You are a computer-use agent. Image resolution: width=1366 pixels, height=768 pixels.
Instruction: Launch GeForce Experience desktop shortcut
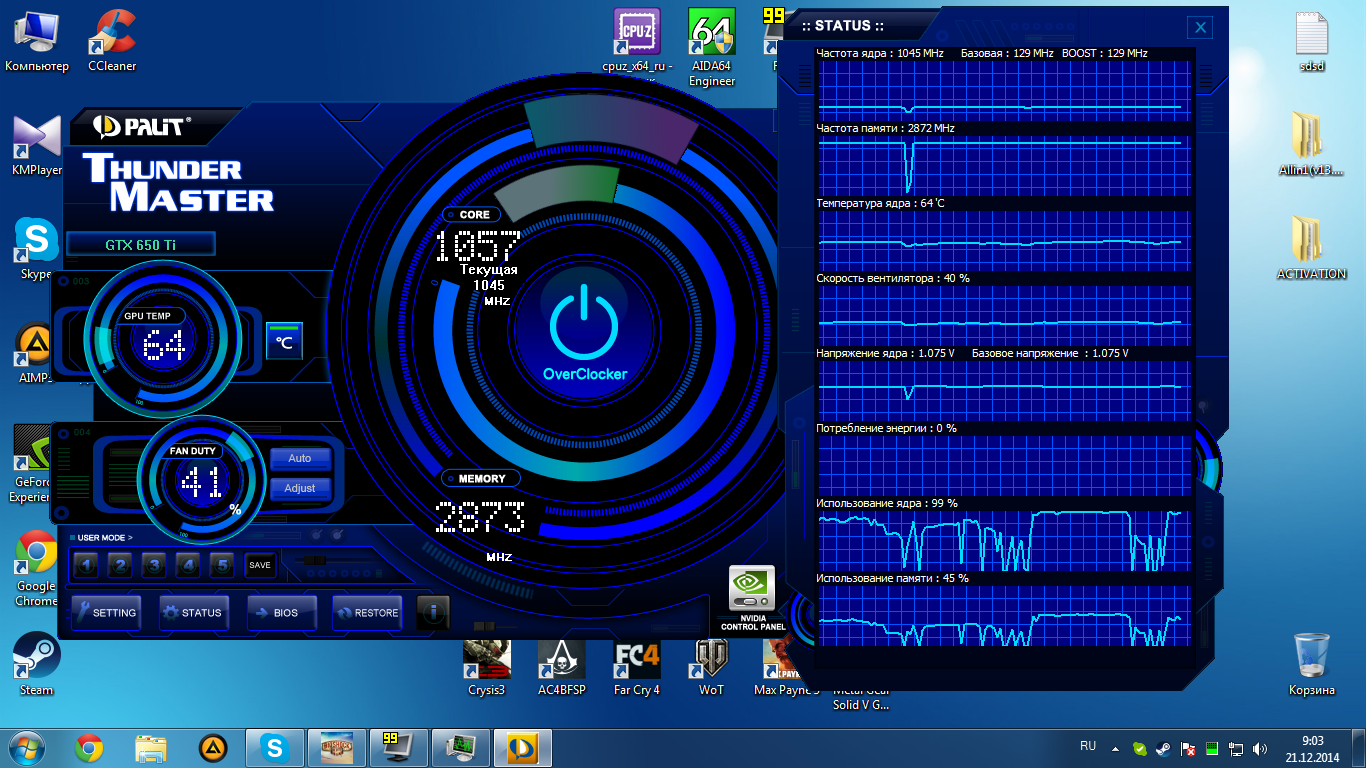pos(32,464)
